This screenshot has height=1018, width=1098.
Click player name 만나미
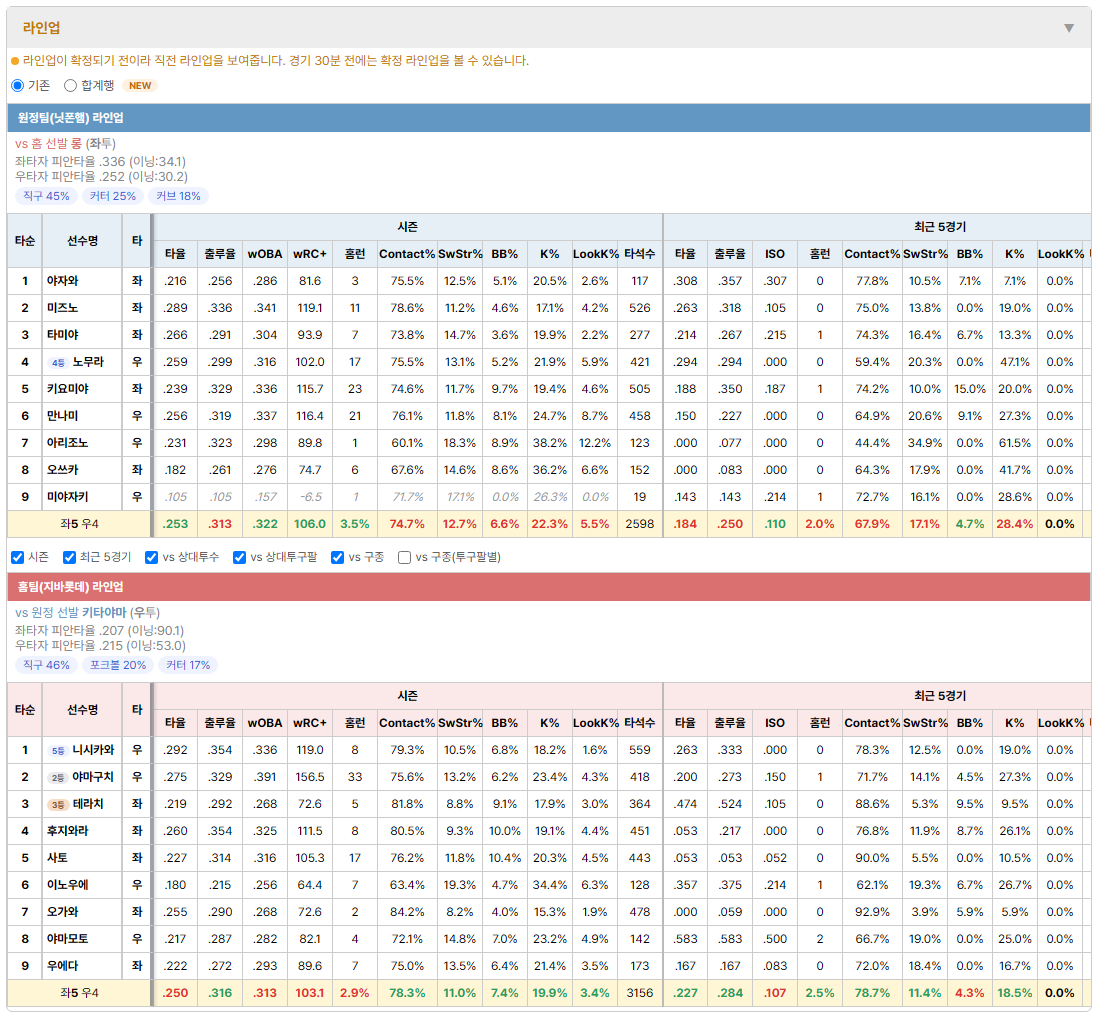point(63,417)
